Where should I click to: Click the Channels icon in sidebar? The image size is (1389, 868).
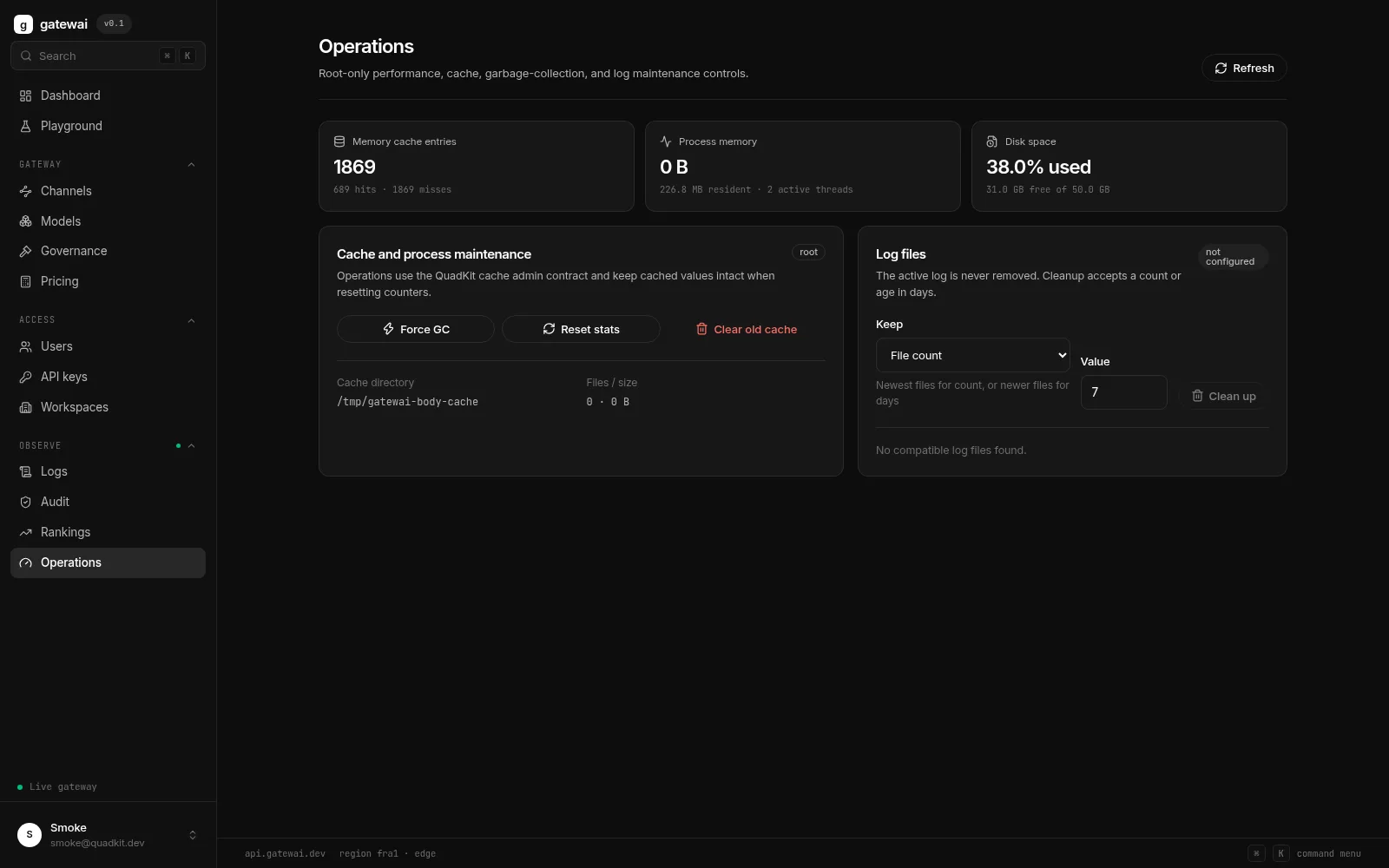(x=25, y=191)
